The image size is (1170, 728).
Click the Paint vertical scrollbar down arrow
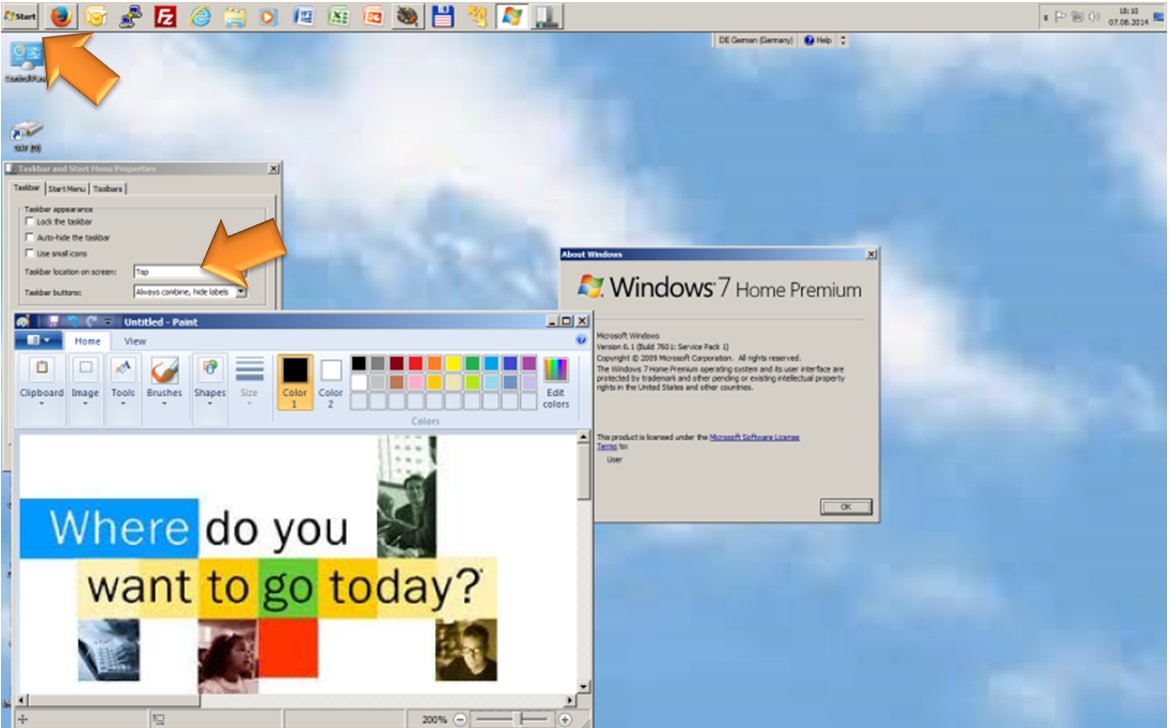coord(584,687)
